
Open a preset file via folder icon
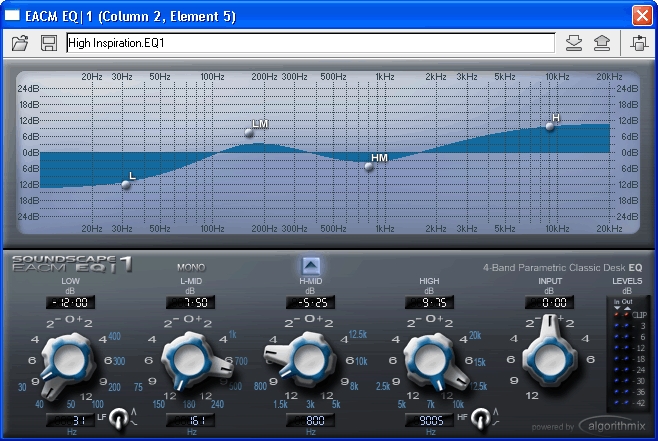pos(20,43)
